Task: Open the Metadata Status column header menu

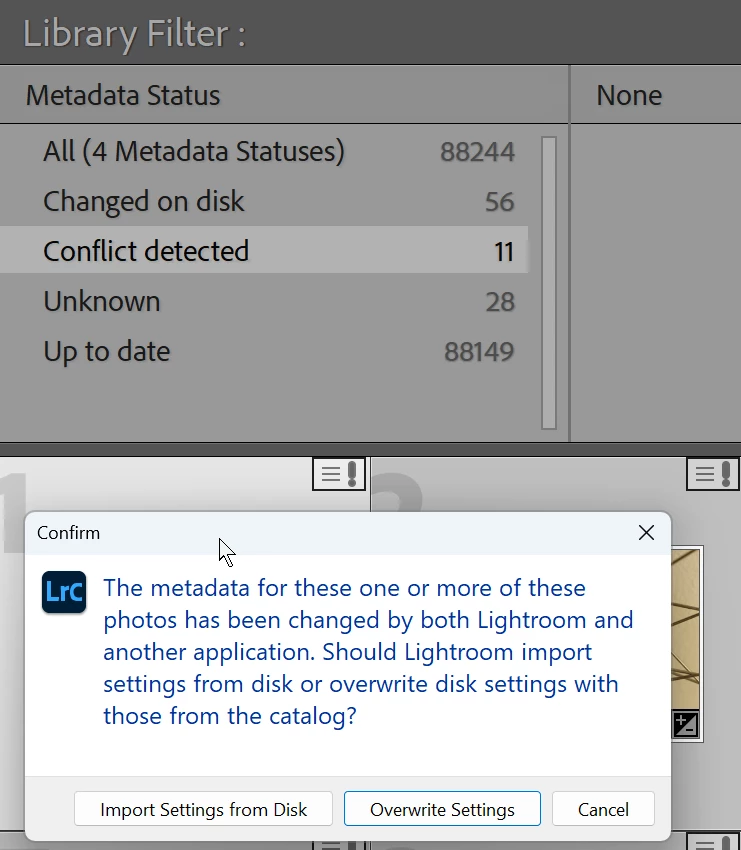Action: pyautogui.click(x=123, y=96)
